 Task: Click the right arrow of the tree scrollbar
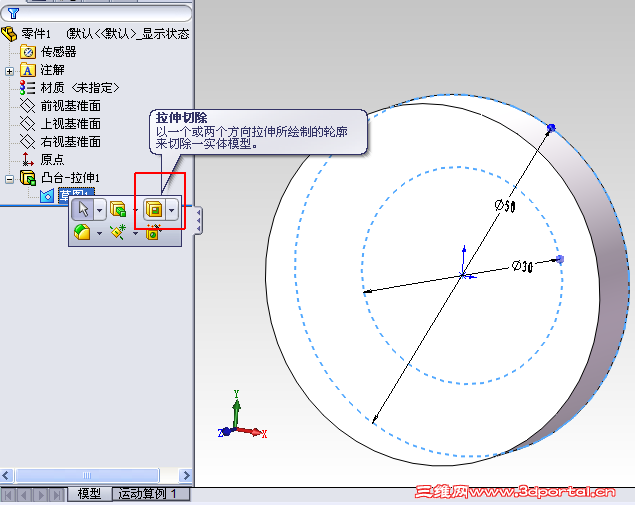(x=186, y=475)
